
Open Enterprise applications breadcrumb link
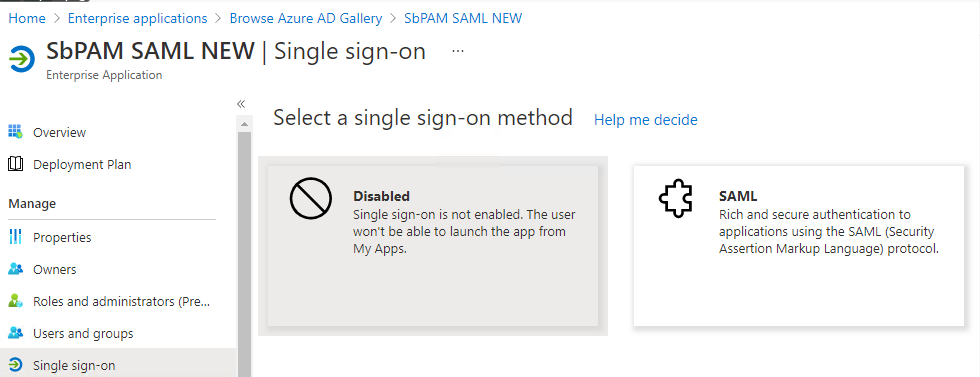coord(138,18)
